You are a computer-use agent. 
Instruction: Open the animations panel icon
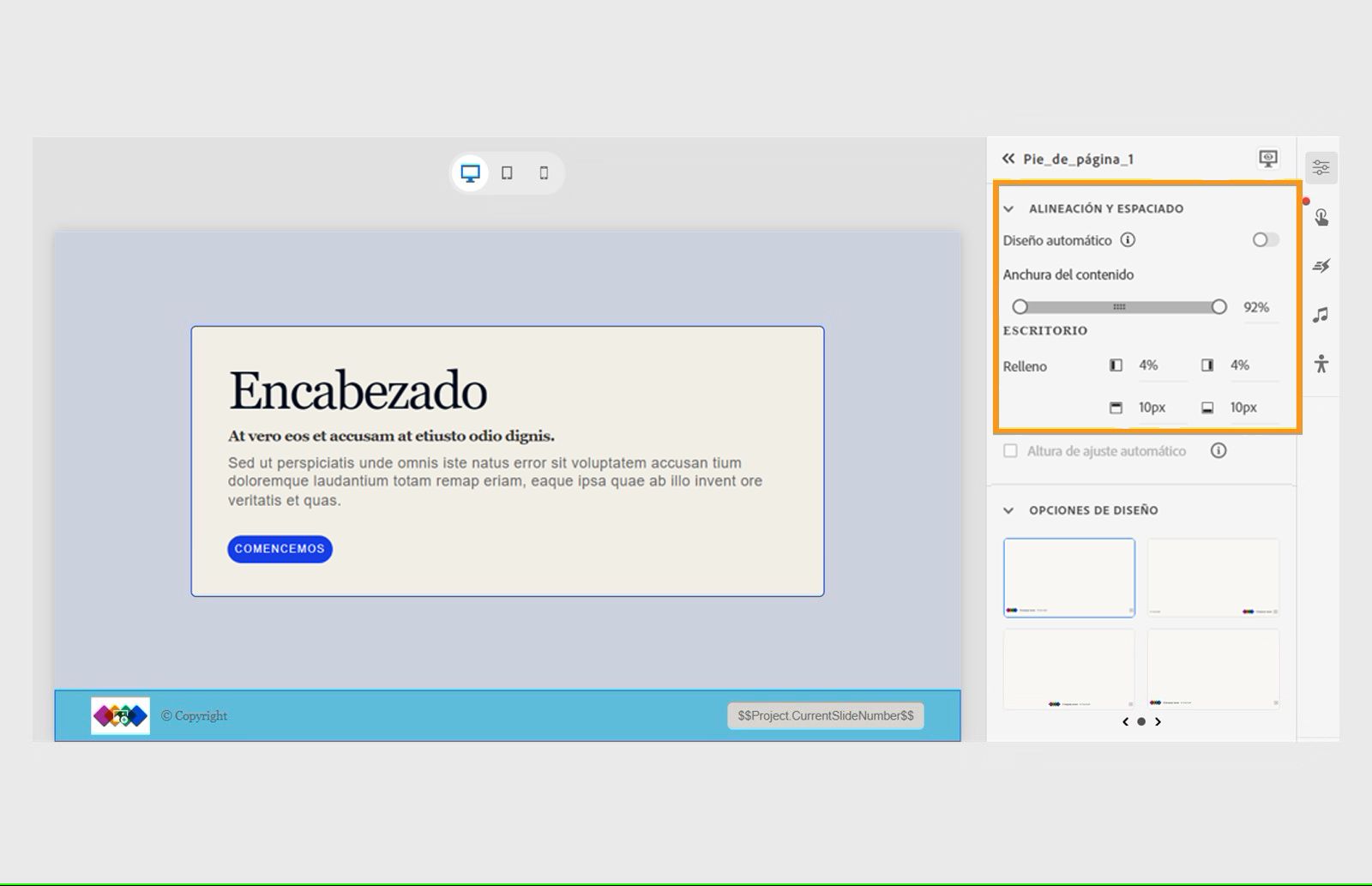pos(1321,266)
